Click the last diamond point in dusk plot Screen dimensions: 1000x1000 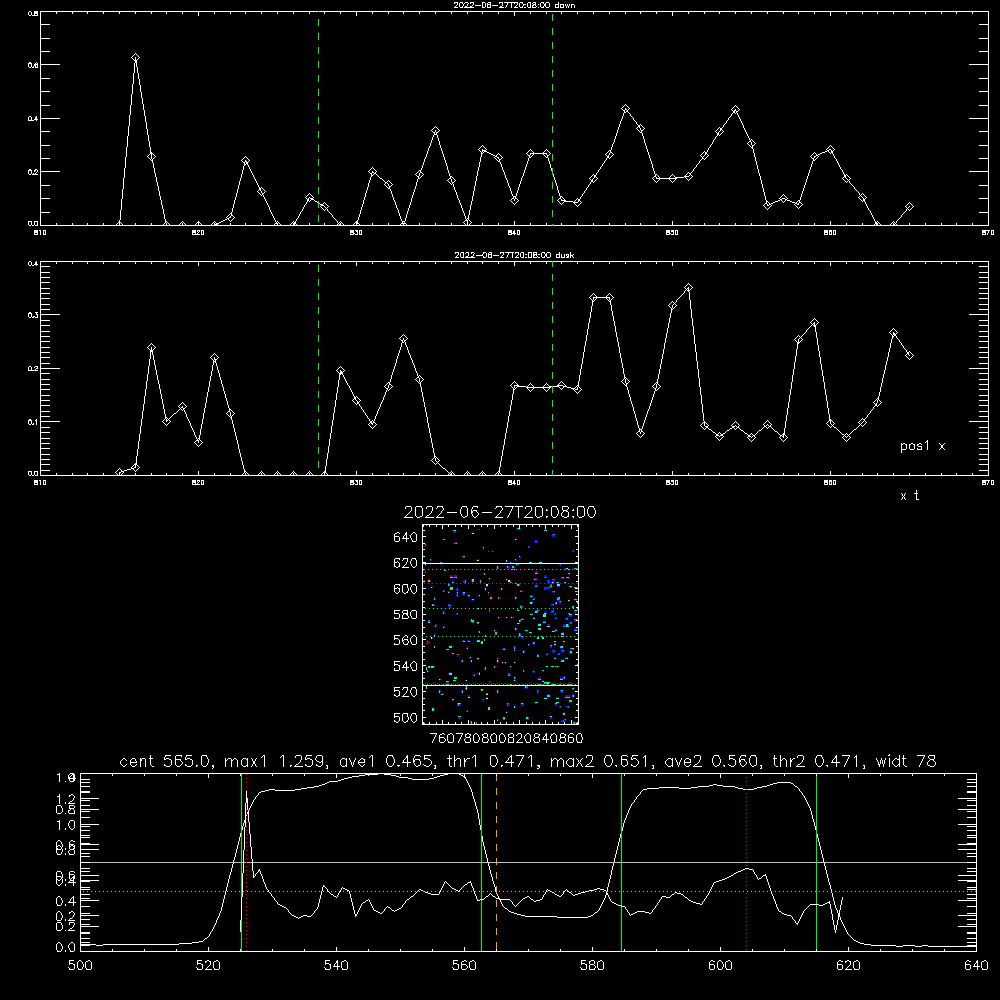(x=909, y=356)
